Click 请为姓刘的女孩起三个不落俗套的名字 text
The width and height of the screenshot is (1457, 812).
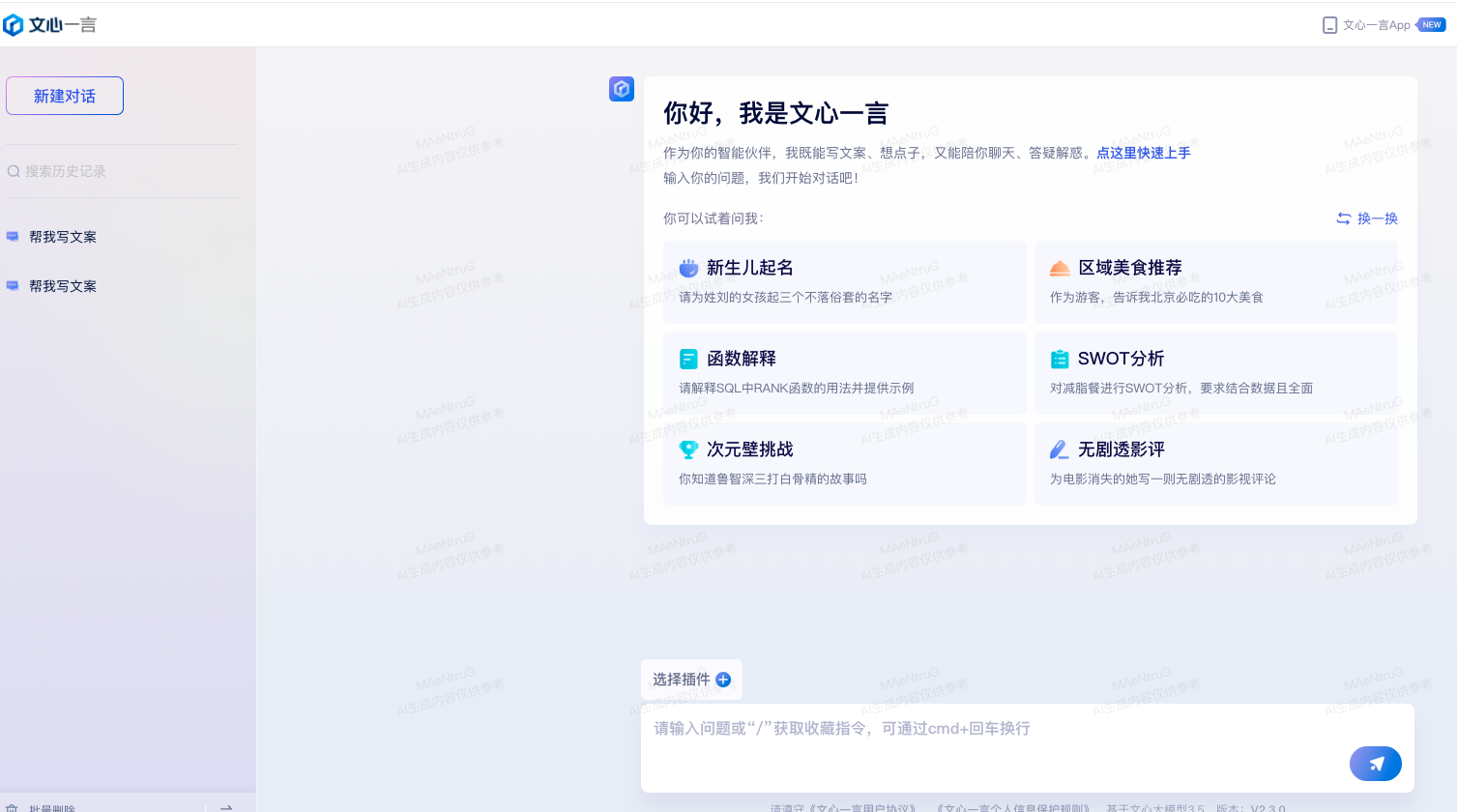[785, 298]
